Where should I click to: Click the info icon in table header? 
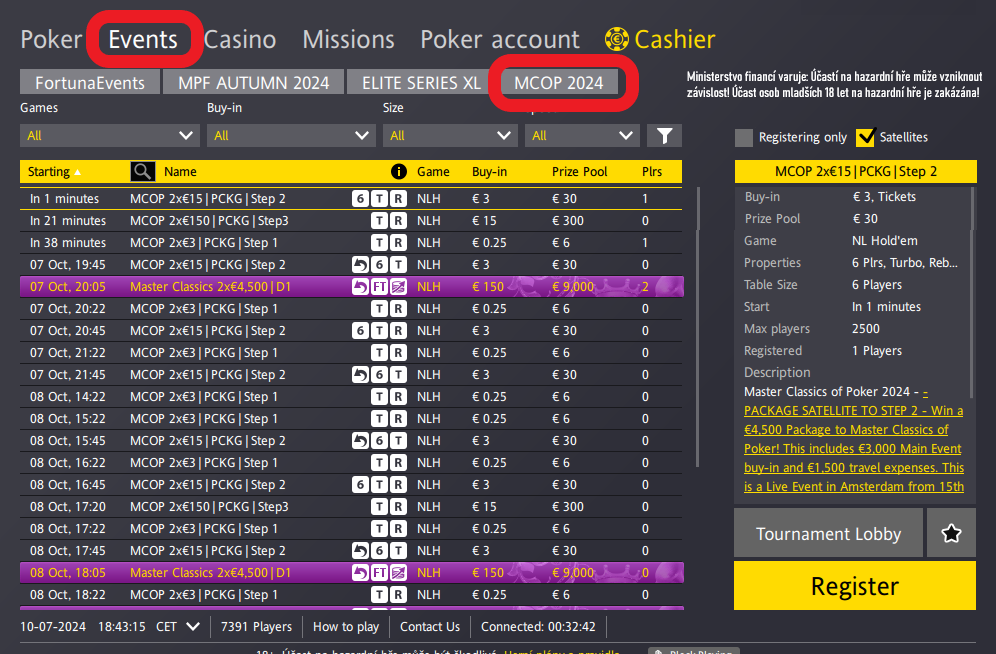(398, 171)
